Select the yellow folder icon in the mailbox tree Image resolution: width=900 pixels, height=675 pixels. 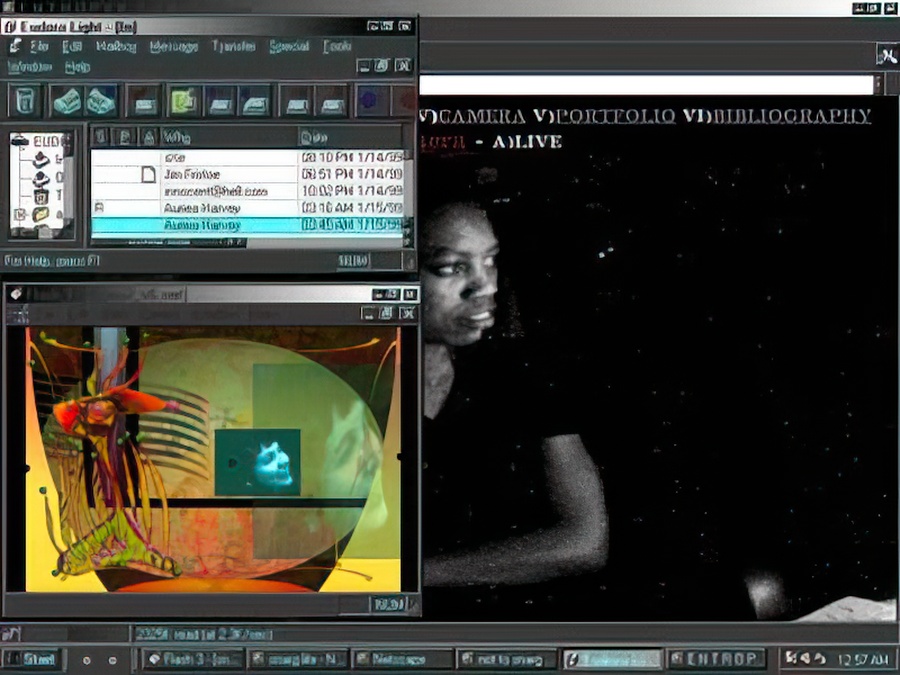tap(41, 215)
